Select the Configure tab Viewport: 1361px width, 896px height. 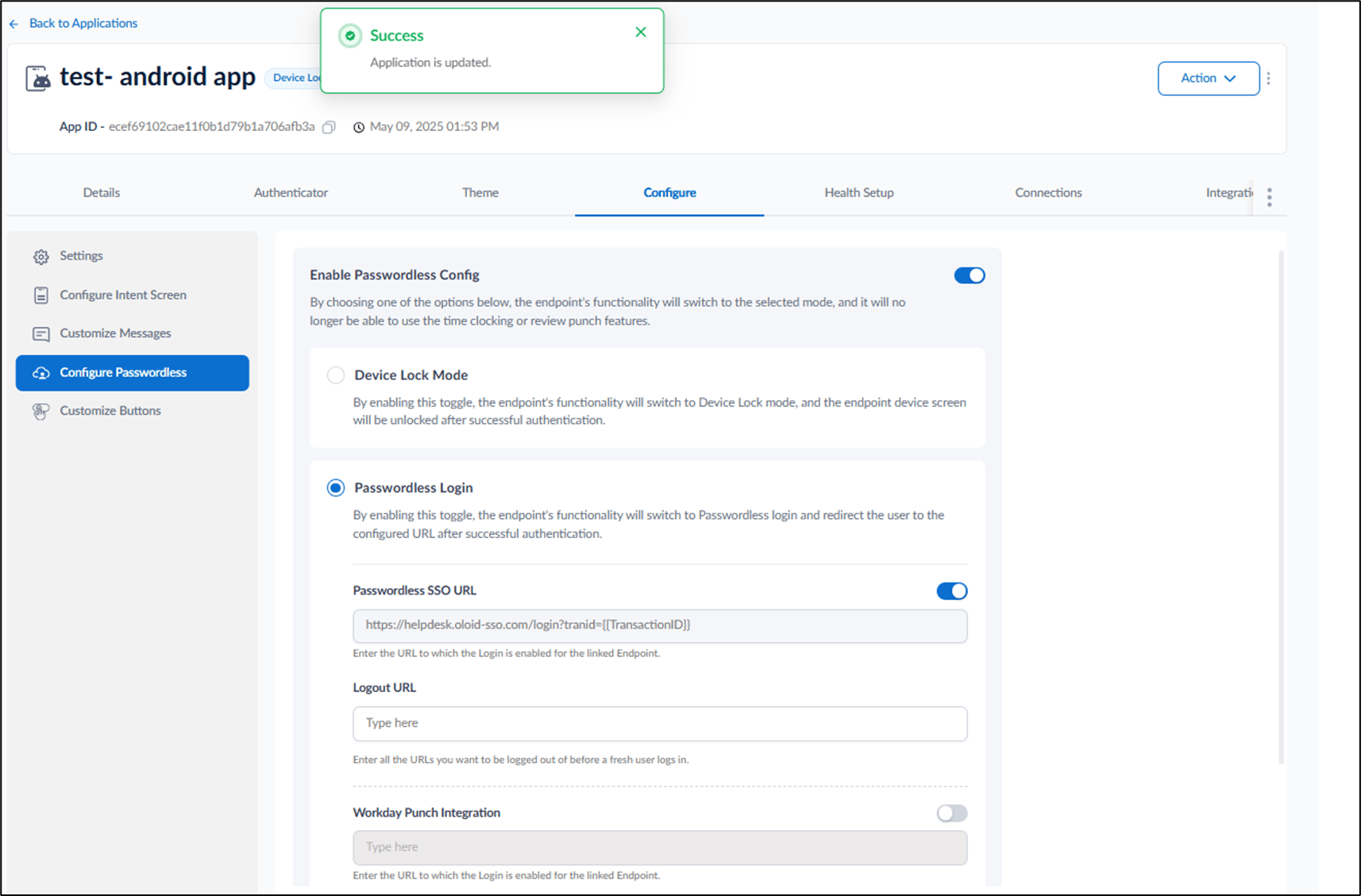pyautogui.click(x=669, y=193)
